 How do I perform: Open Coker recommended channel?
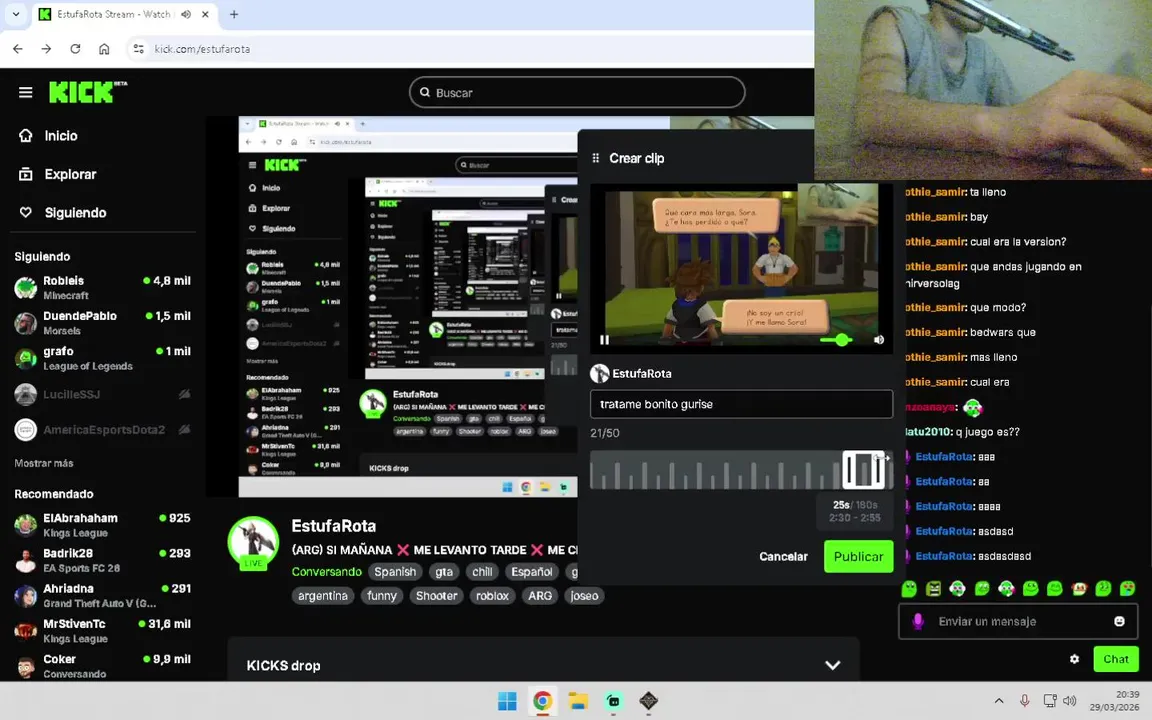(x=102, y=666)
